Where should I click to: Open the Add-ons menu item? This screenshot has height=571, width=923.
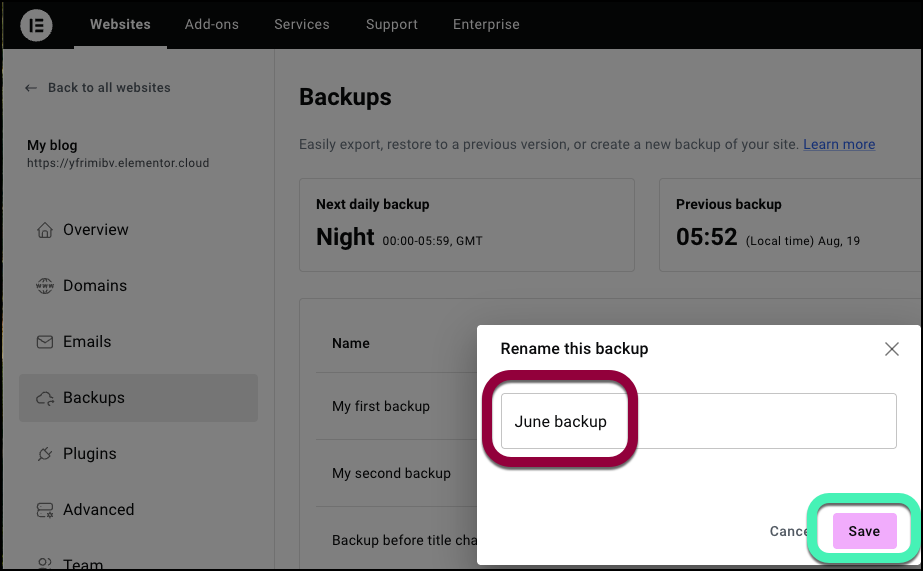(212, 24)
